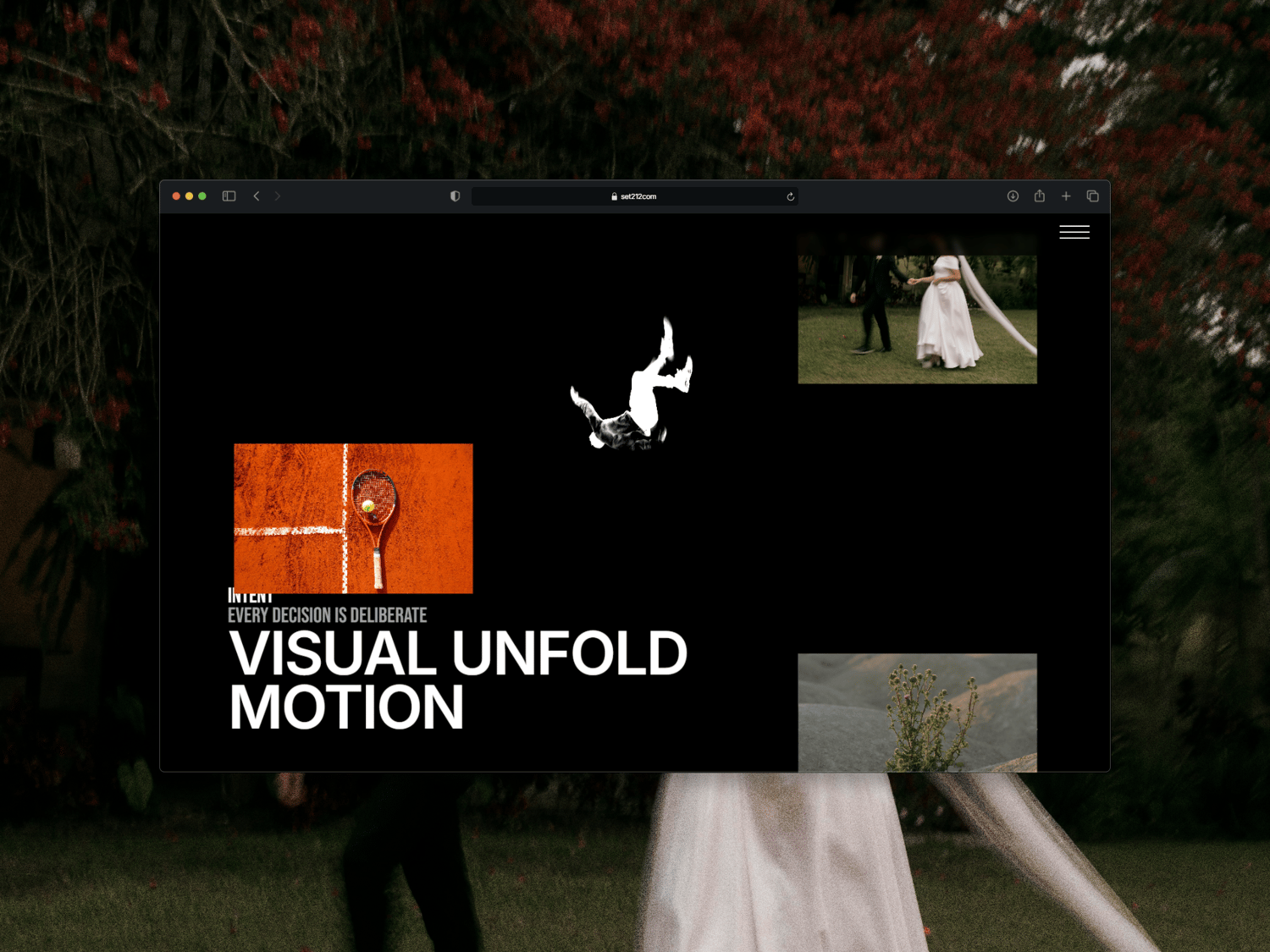1270x952 pixels.
Task: Click the lock icon beside set212com
Action: 615,196
